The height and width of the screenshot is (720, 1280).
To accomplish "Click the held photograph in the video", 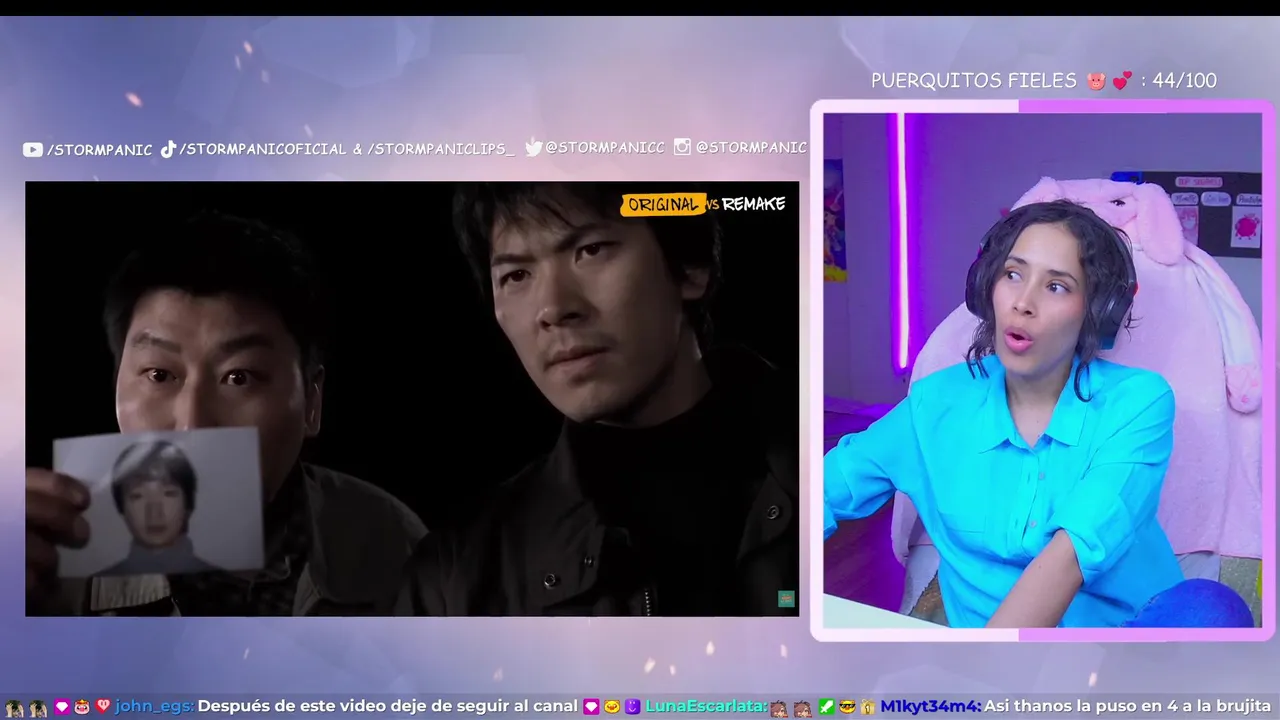I will [x=159, y=503].
